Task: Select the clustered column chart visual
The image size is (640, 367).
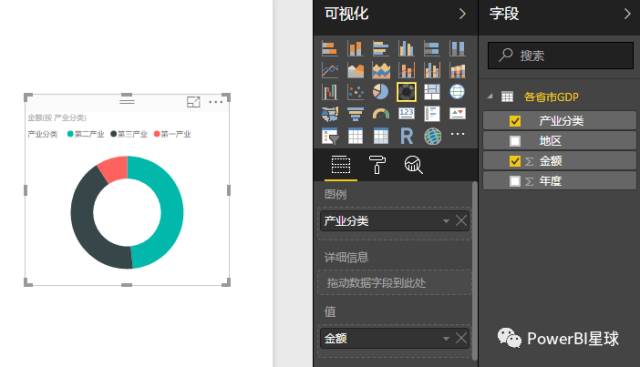Action: pos(406,49)
